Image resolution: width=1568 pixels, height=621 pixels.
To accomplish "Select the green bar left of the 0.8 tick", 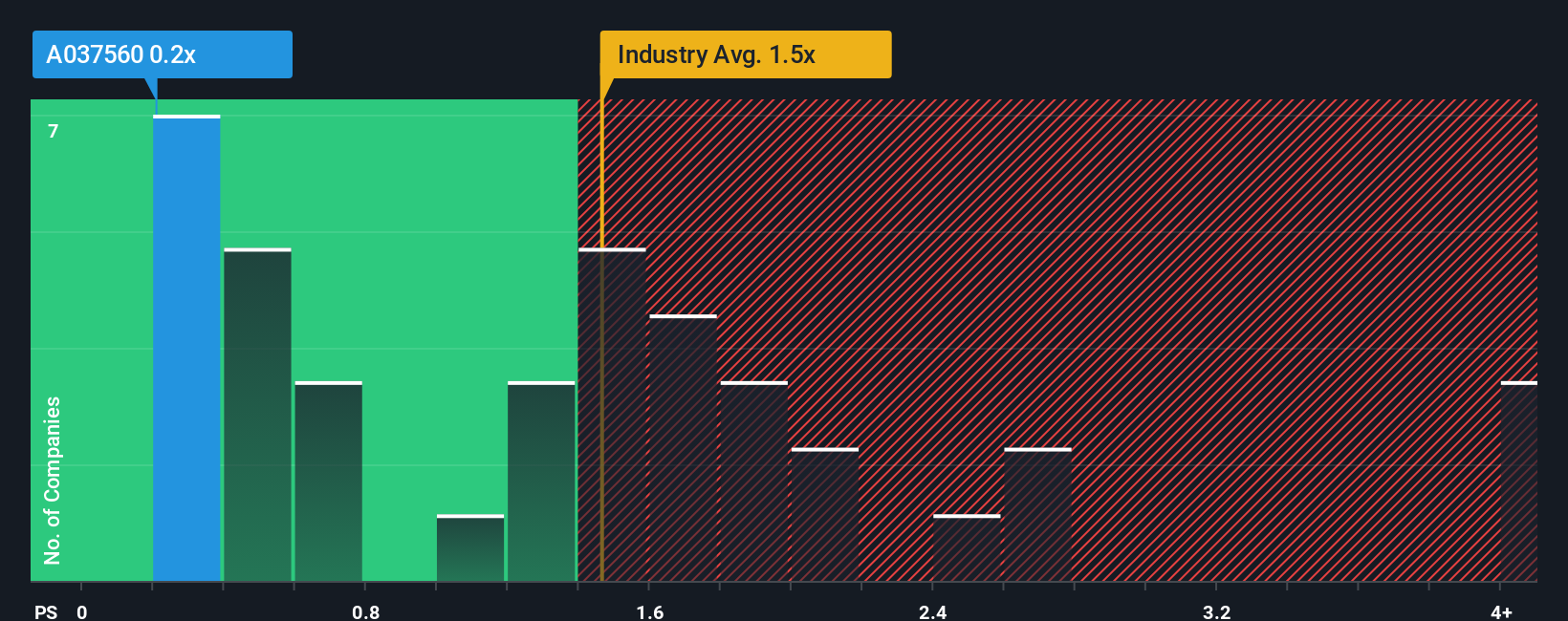I will pyautogui.click(x=328, y=482).
